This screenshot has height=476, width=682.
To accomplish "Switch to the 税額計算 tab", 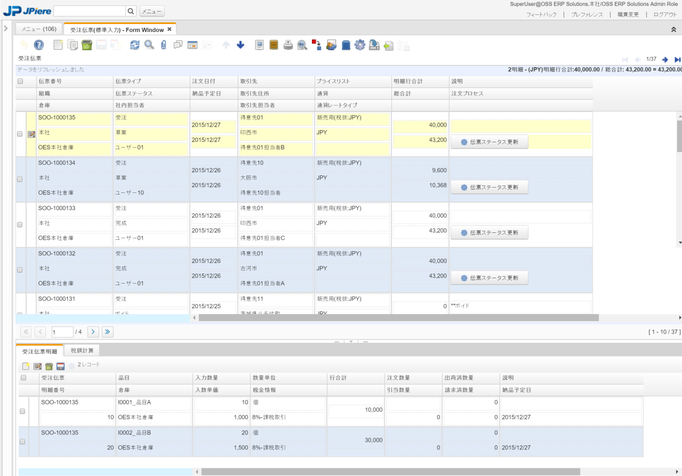I will coord(82,350).
